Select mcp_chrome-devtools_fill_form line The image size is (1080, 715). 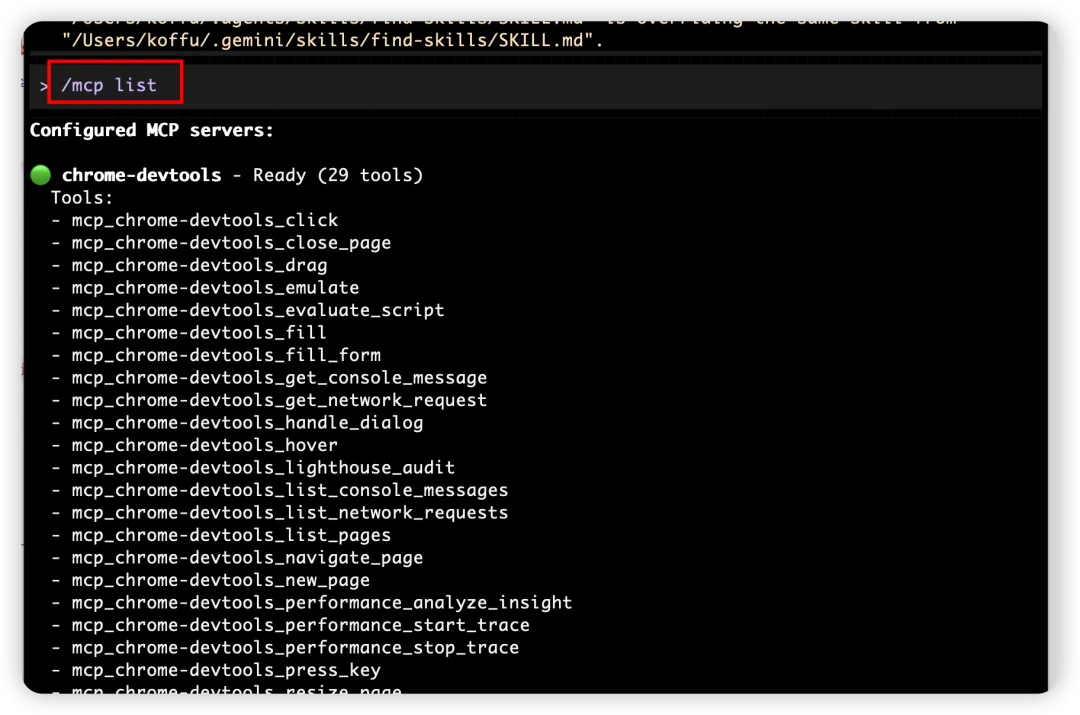pyautogui.click(x=226, y=355)
